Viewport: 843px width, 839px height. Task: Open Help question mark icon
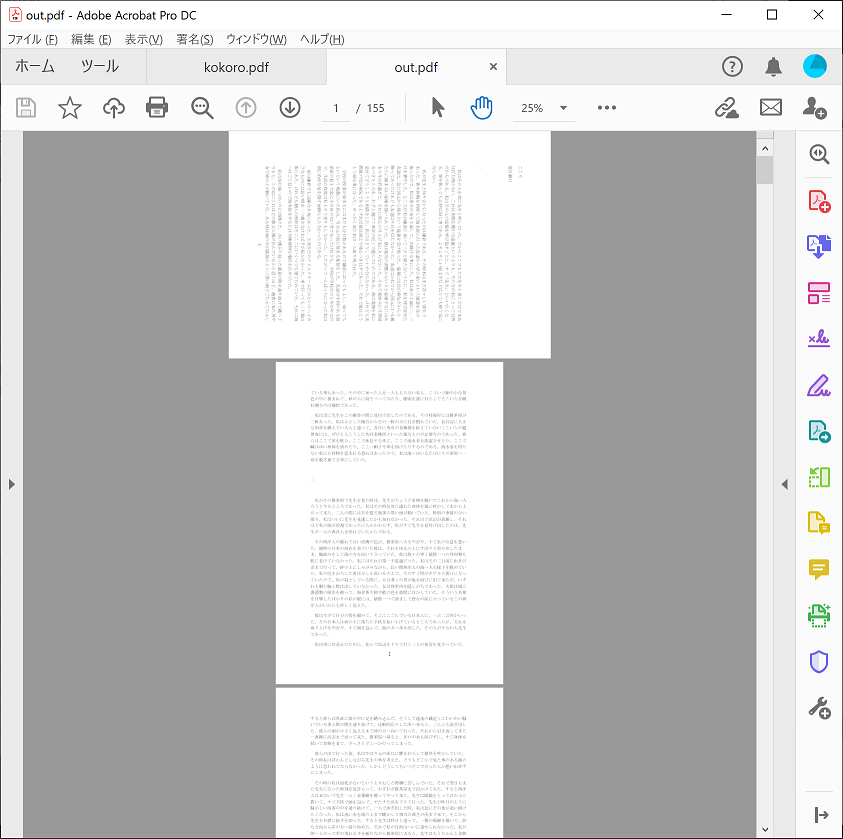click(x=732, y=67)
